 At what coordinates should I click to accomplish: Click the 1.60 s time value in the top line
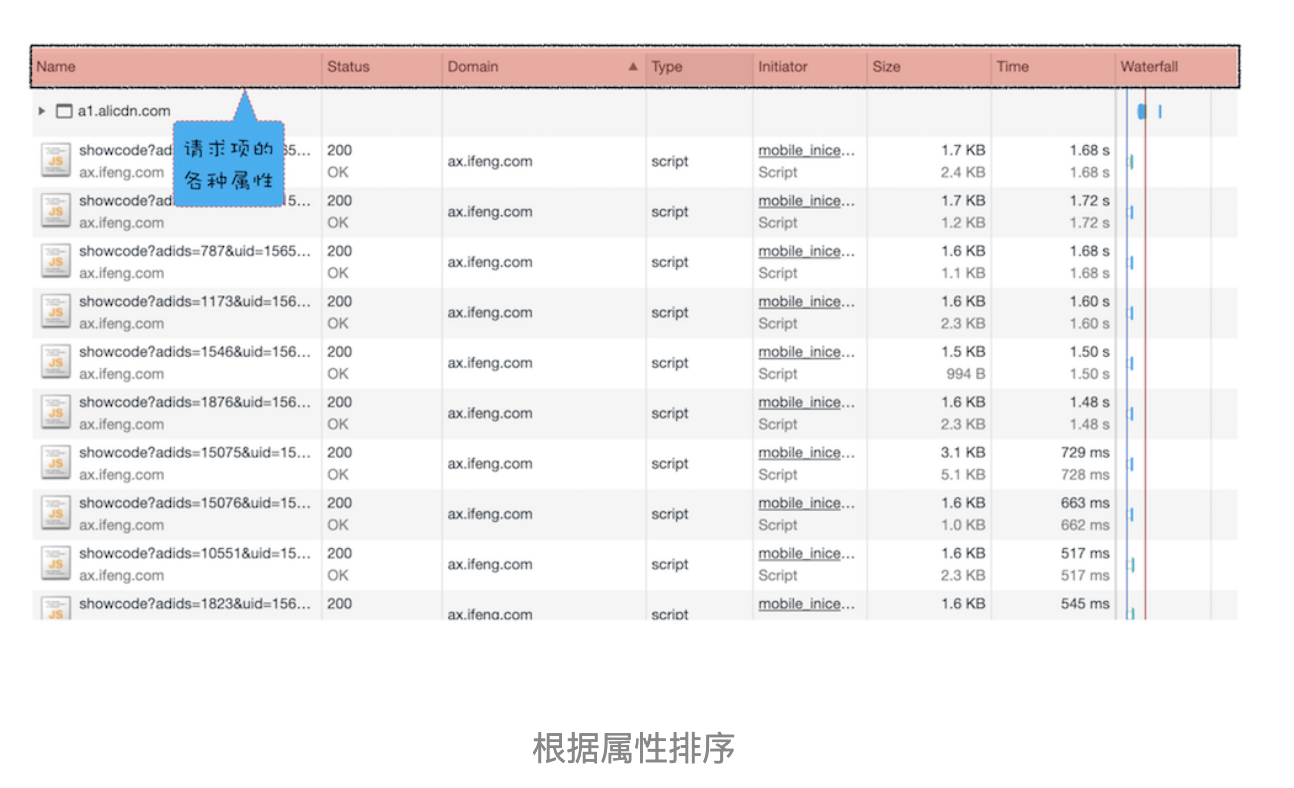[x=1089, y=301]
